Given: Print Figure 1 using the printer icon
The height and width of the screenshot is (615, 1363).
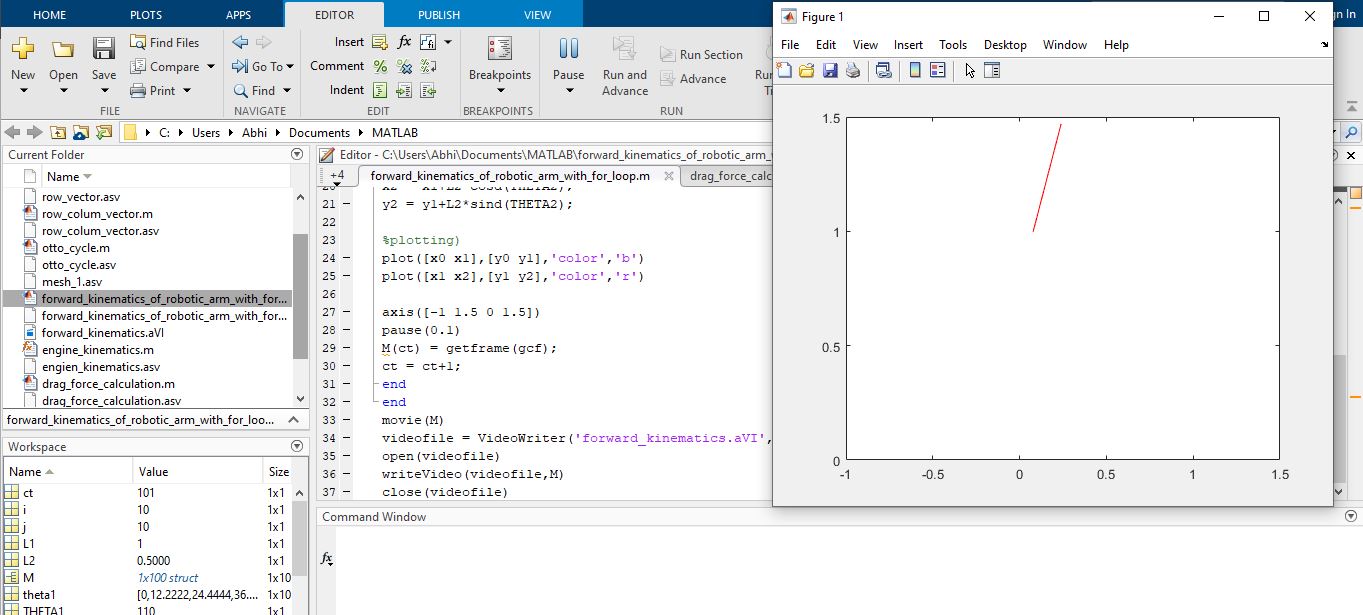Looking at the screenshot, I should tap(852, 70).
